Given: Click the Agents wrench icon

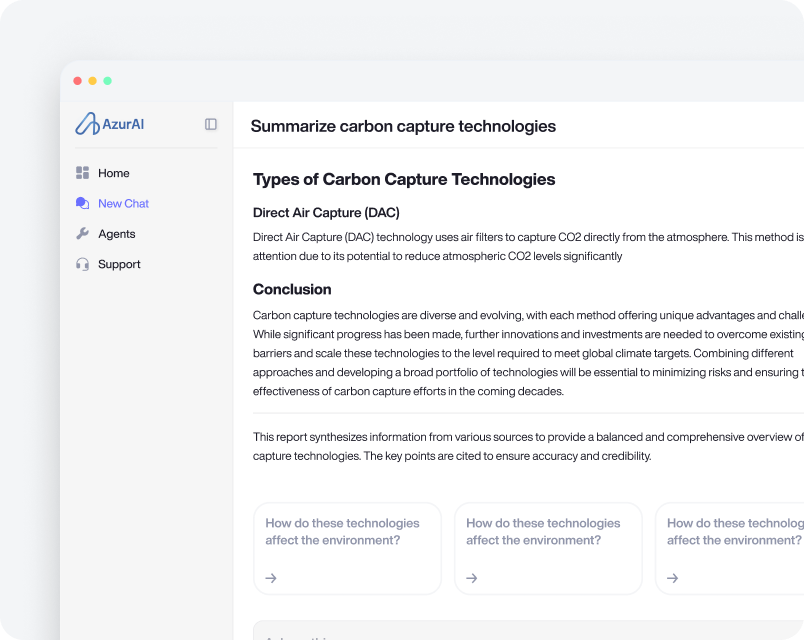Looking at the screenshot, I should (x=82, y=234).
